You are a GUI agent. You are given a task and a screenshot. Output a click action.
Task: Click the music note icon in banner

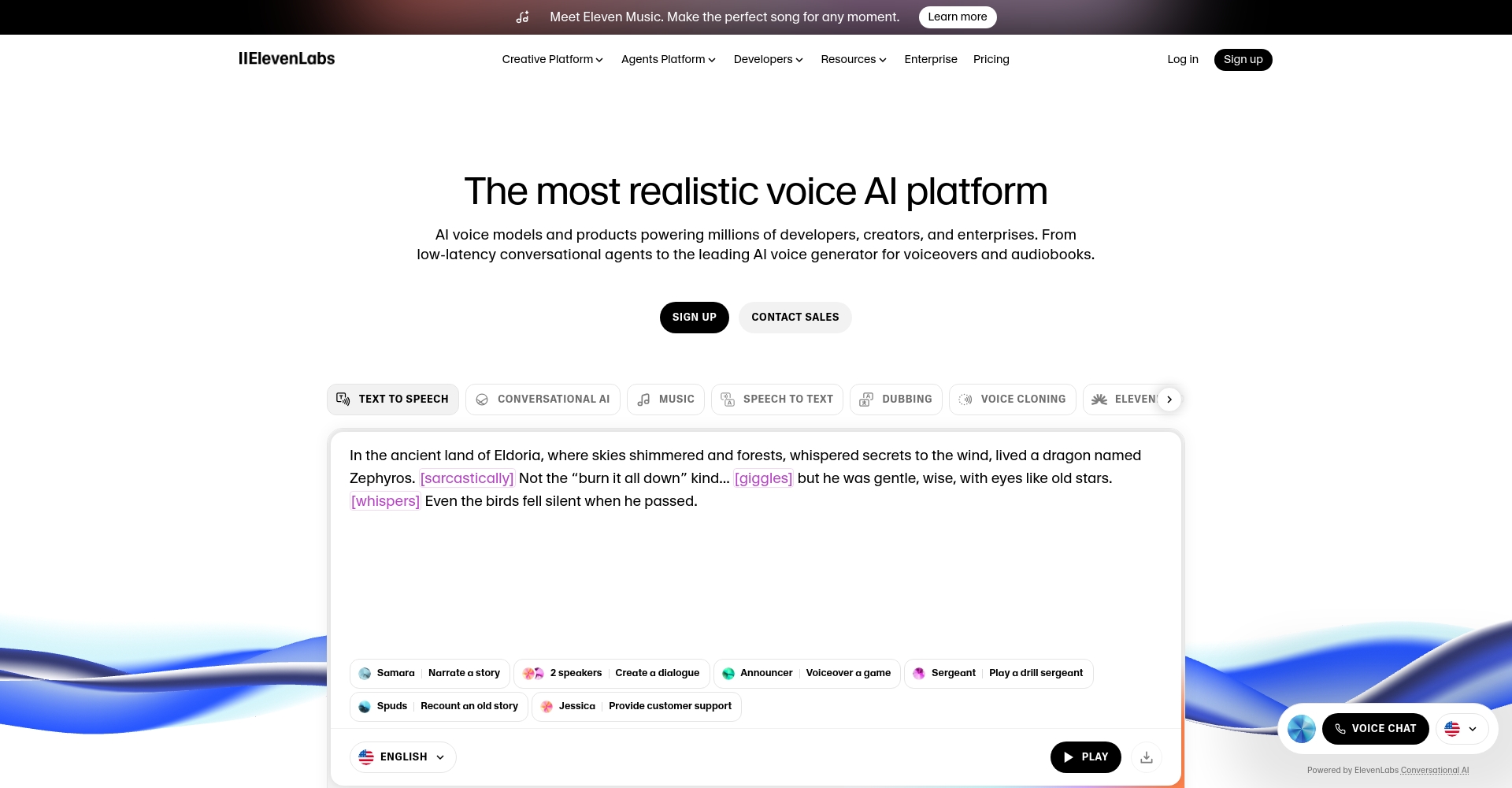pyautogui.click(x=523, y=17)
